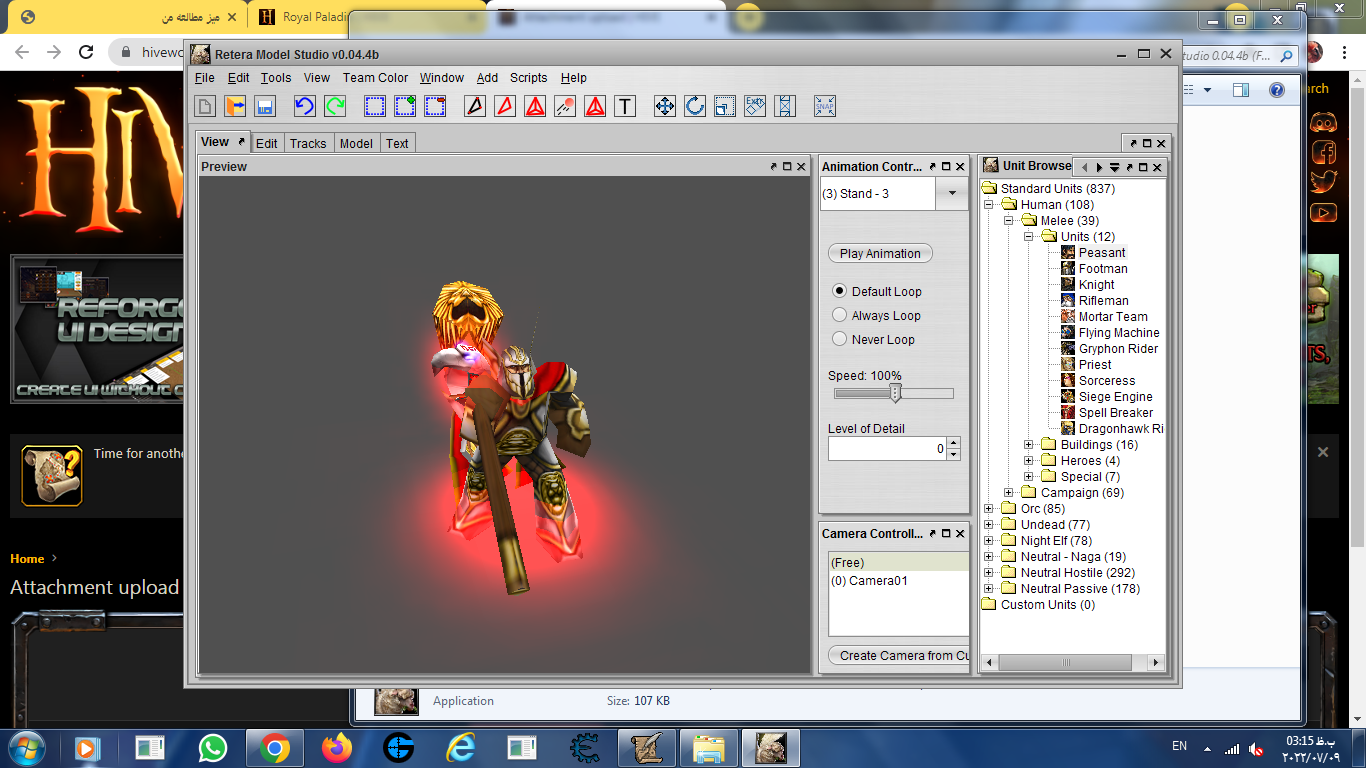1366x768 pixels.
Task: Click the New model toolbar icon
Action: (205, 106)
